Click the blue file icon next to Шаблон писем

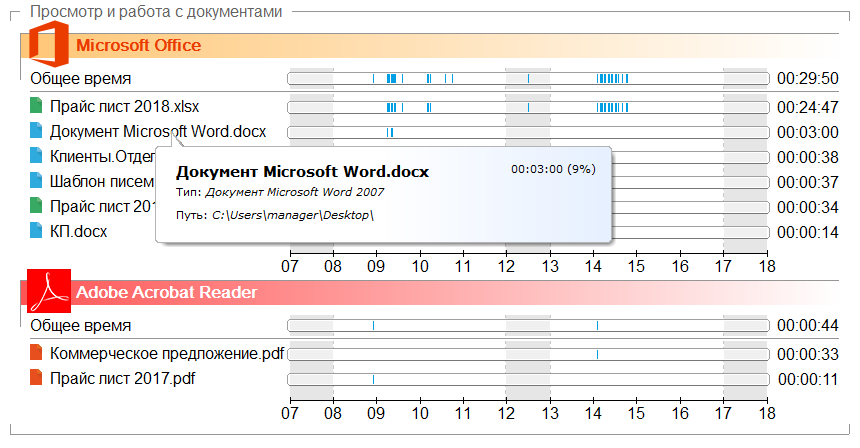[37, 181]
